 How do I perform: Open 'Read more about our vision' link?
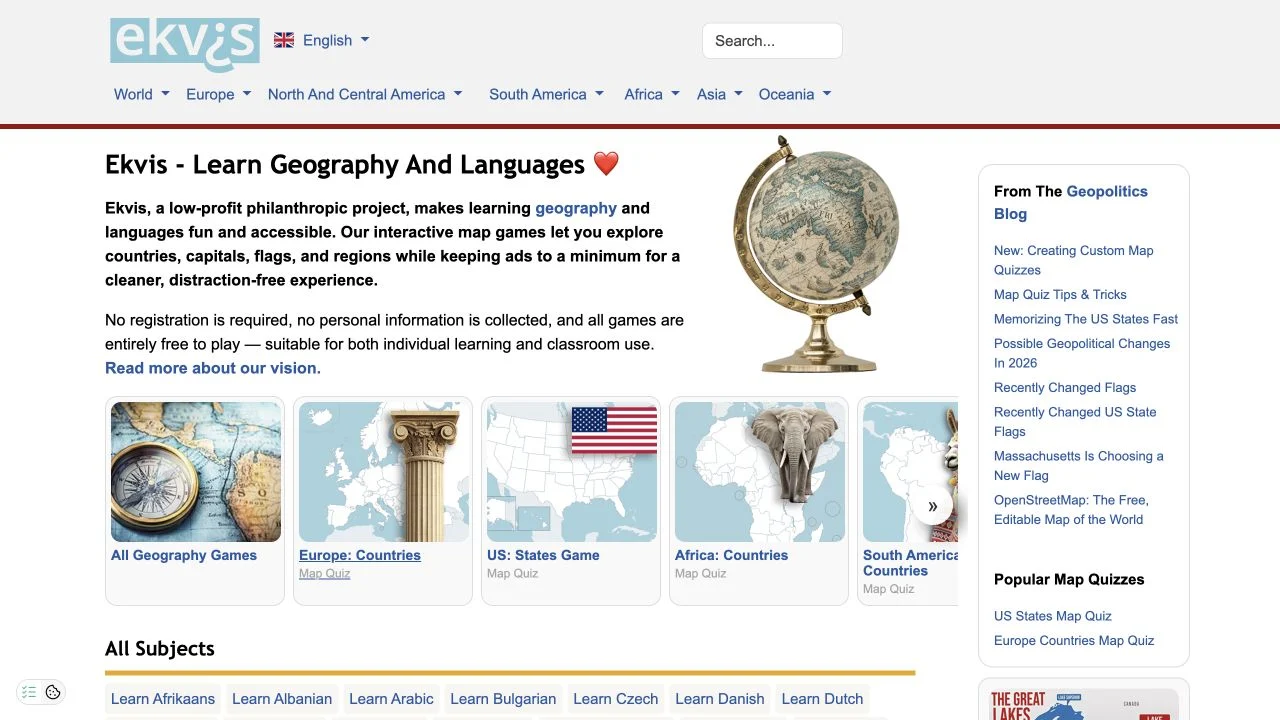coord(213,368)
